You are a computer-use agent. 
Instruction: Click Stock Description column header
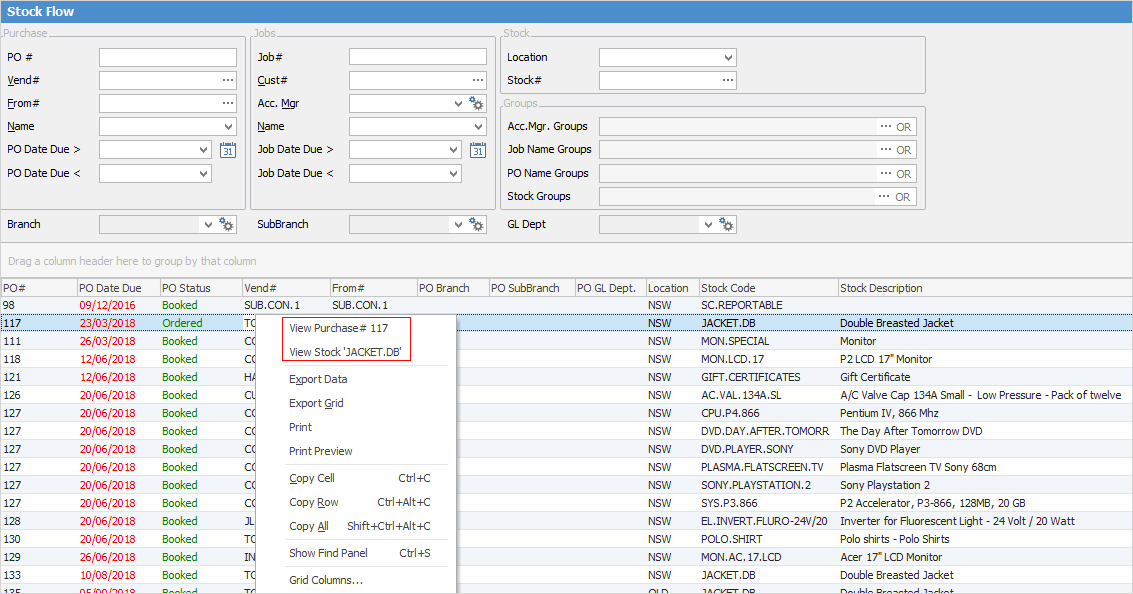tap(881, 288)
